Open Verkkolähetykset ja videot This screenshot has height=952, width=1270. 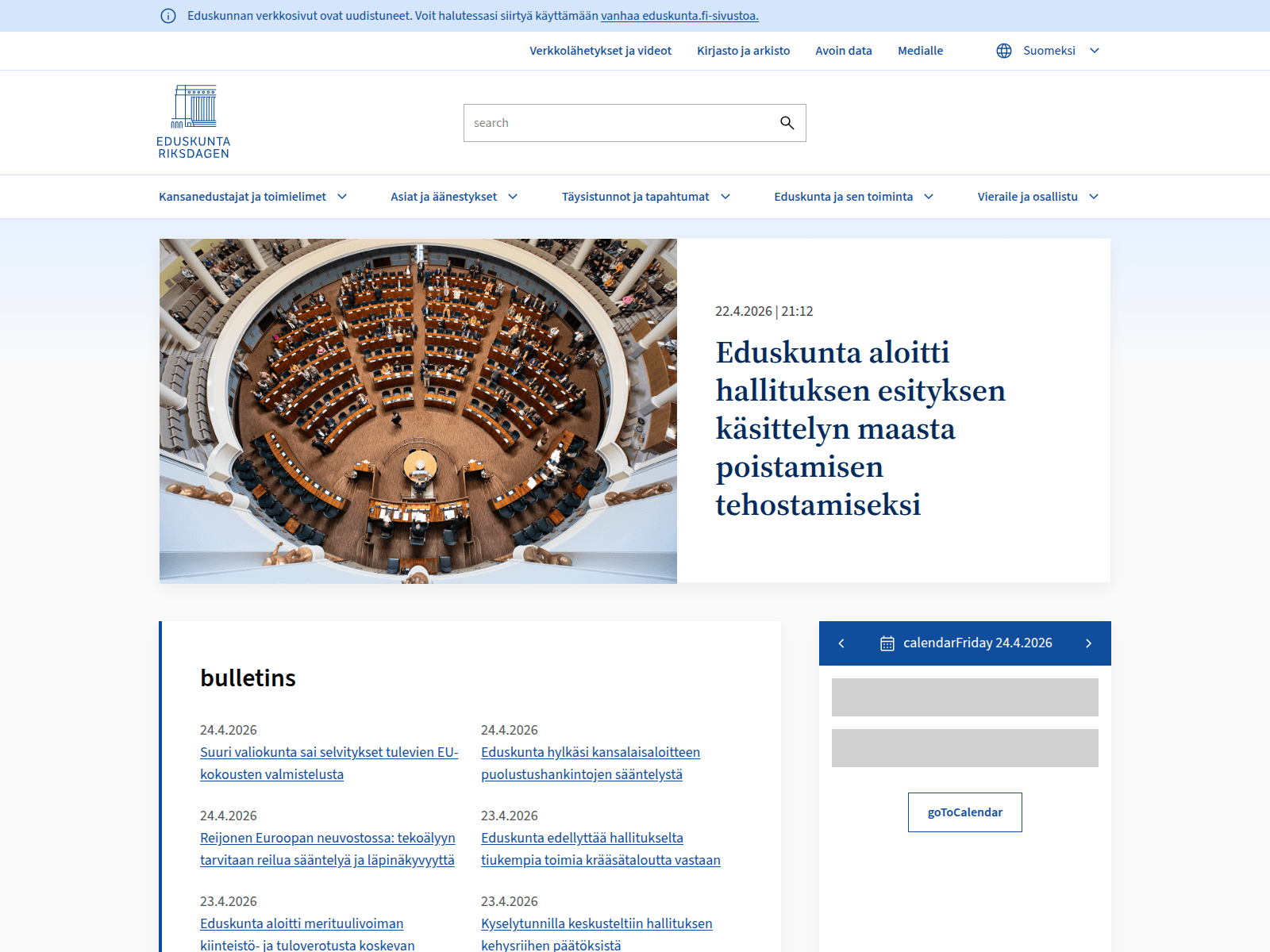pos(600,51)
